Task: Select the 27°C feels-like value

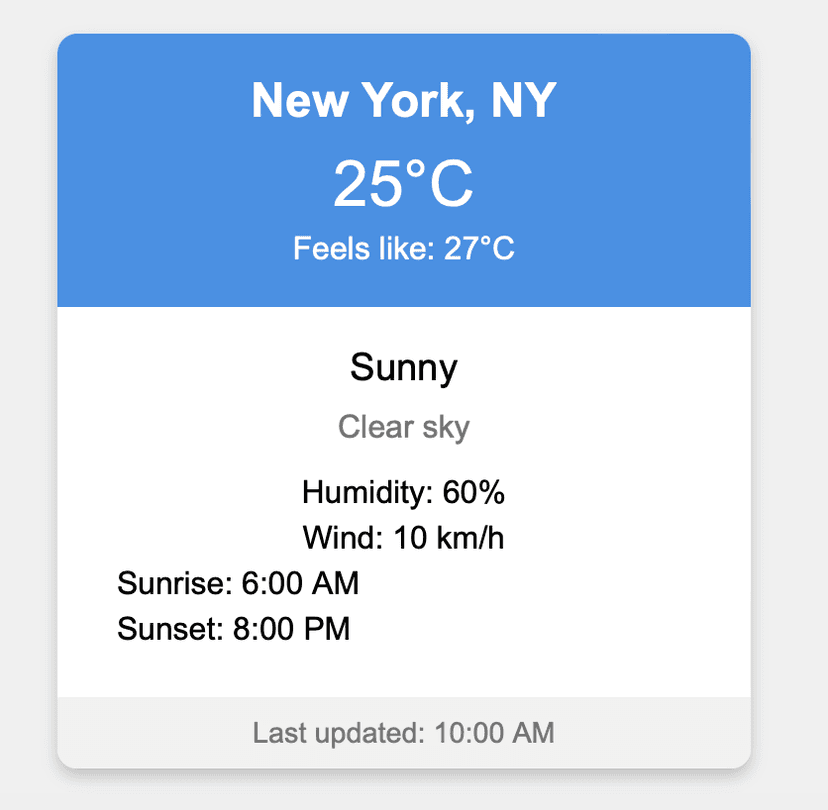Action: click(479, 248)
